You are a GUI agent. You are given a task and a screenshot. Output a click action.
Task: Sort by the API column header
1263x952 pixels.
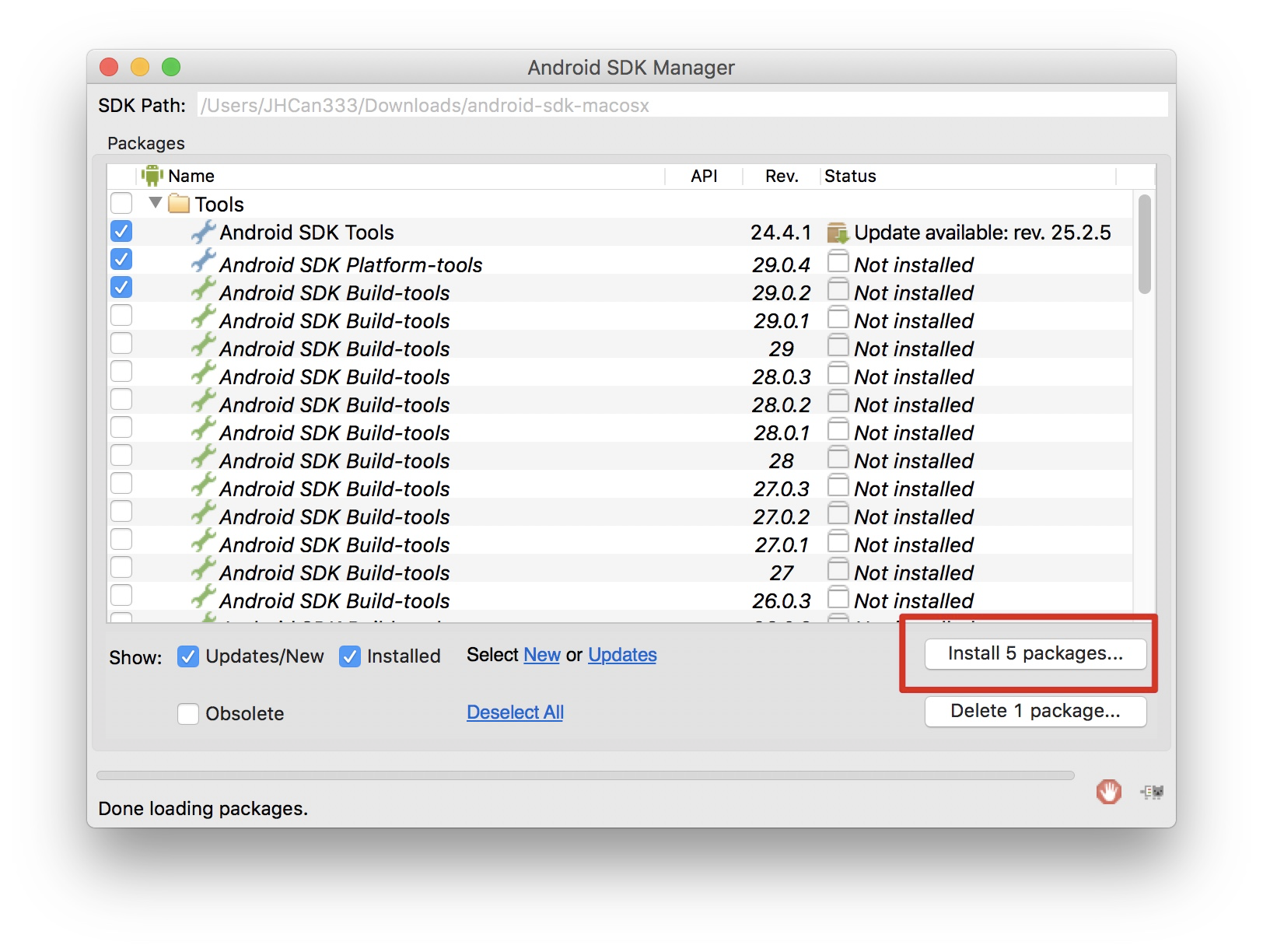pyautogui.click(x=704, y=176)
